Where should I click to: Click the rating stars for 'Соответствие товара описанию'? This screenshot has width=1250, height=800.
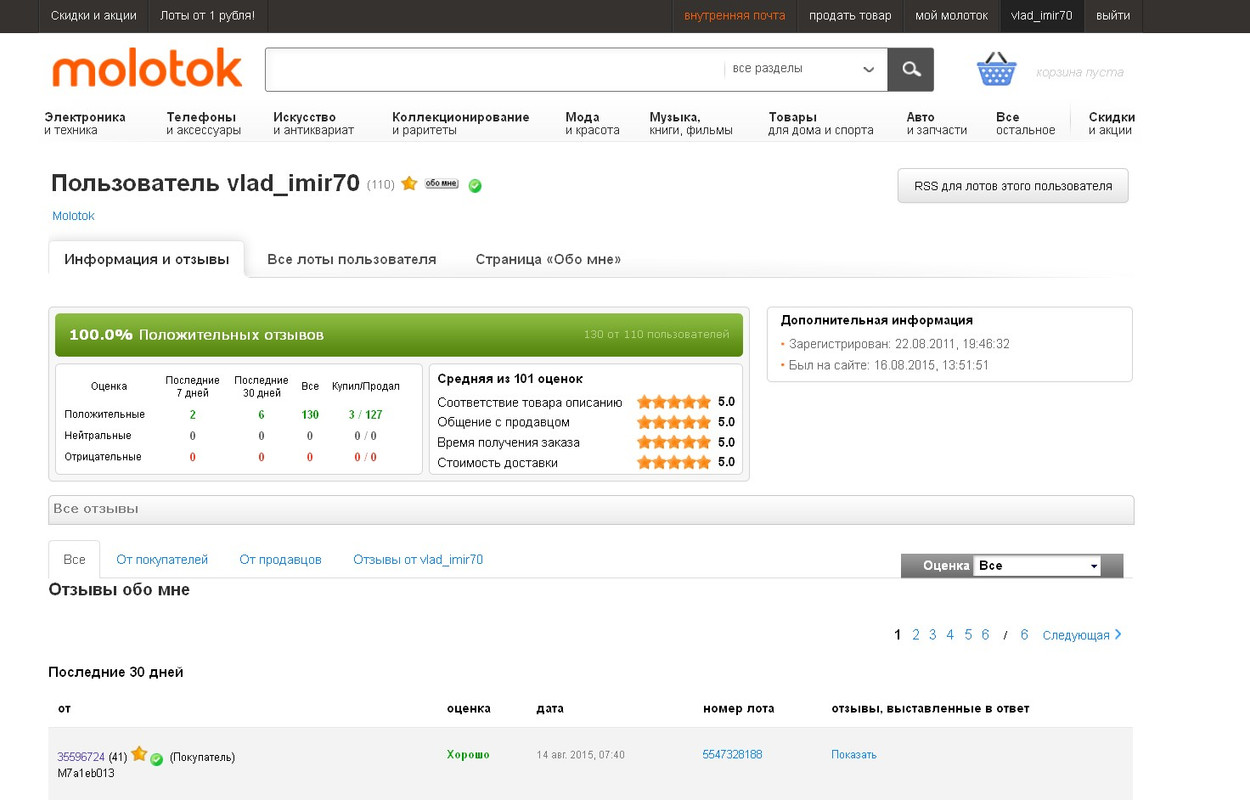click(x=674, y=402)
